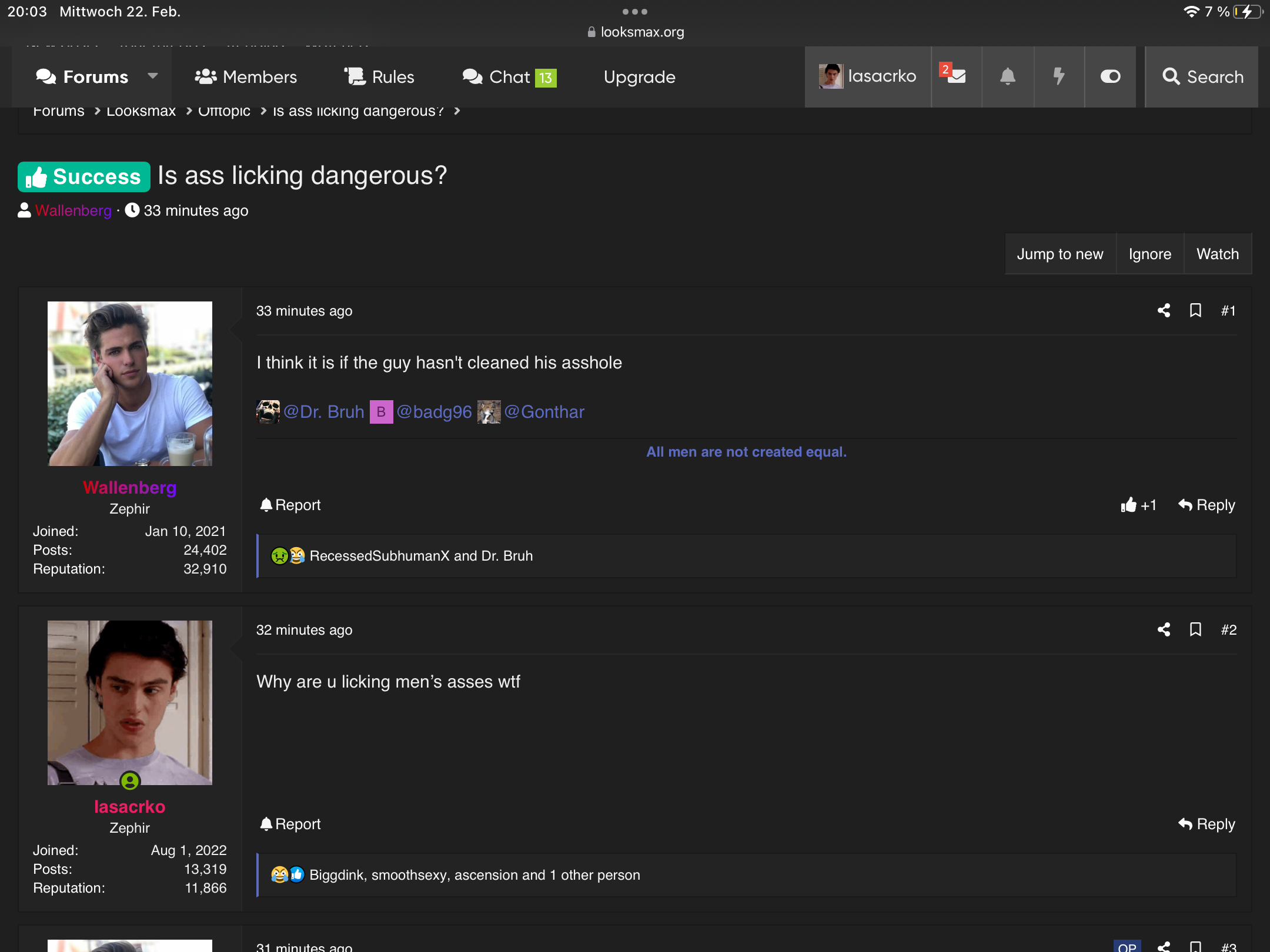This screenshot has width=1270, height=952.
Task: Click the thread title 'Is ass licking dangerous?' breadcrumb
Action: coord(358,112)
